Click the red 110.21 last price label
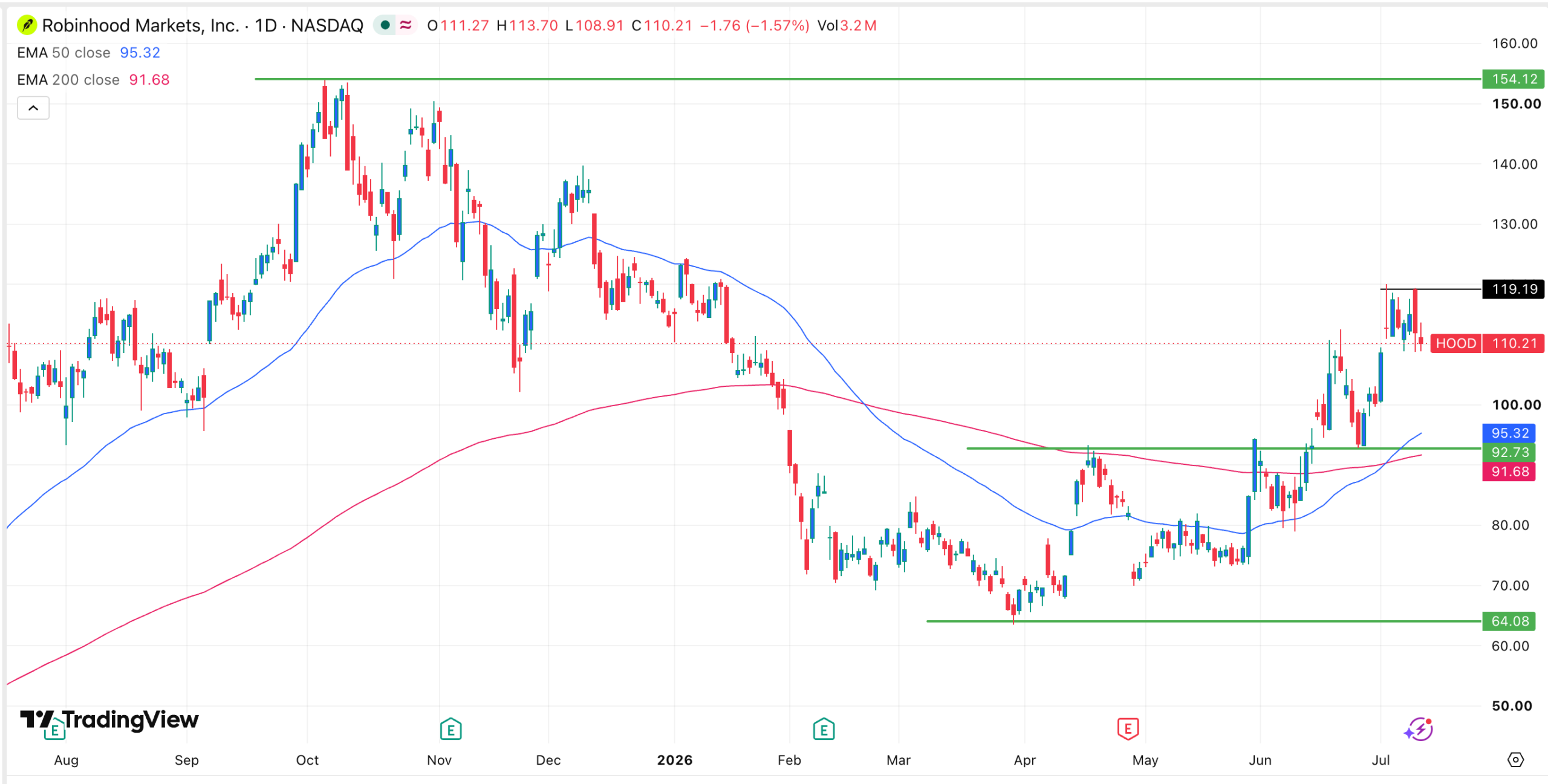The height and width of the screenshot is (784, 1548). point(1514,343)
